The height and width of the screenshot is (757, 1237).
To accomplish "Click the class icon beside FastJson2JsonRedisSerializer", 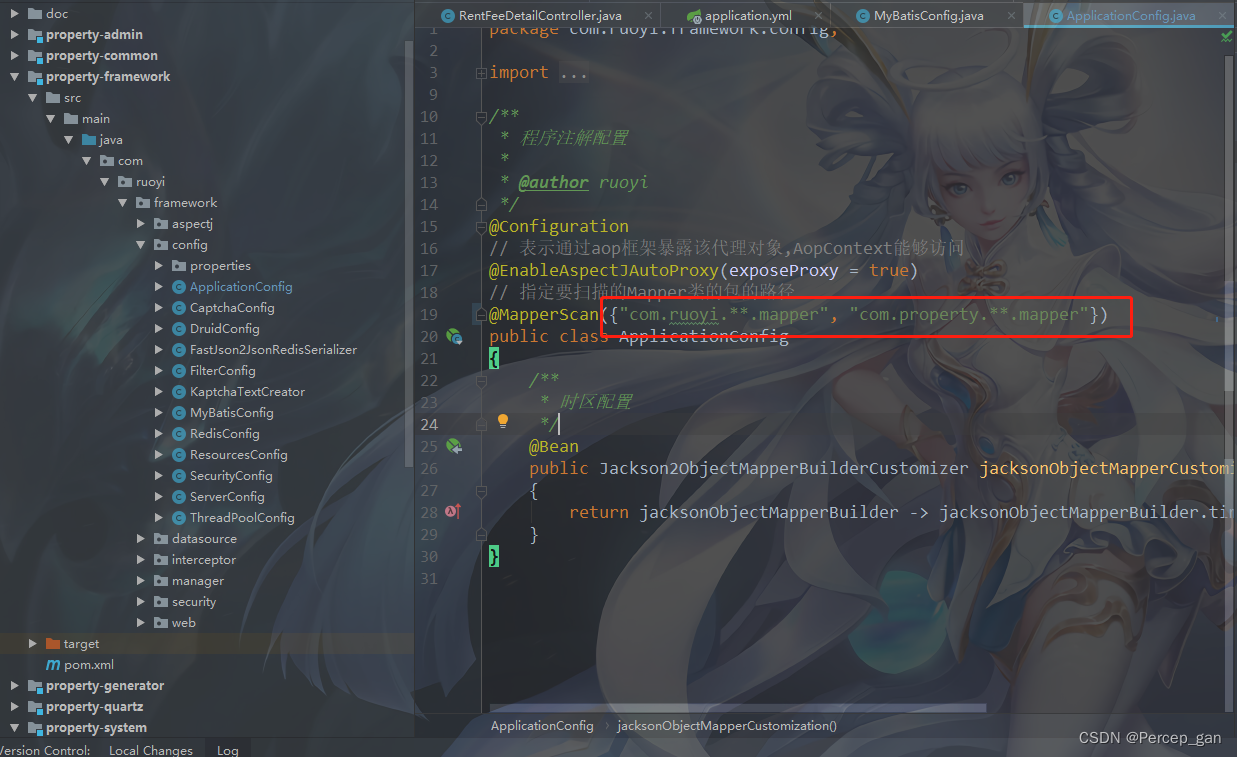I will (x=179, y=350).
